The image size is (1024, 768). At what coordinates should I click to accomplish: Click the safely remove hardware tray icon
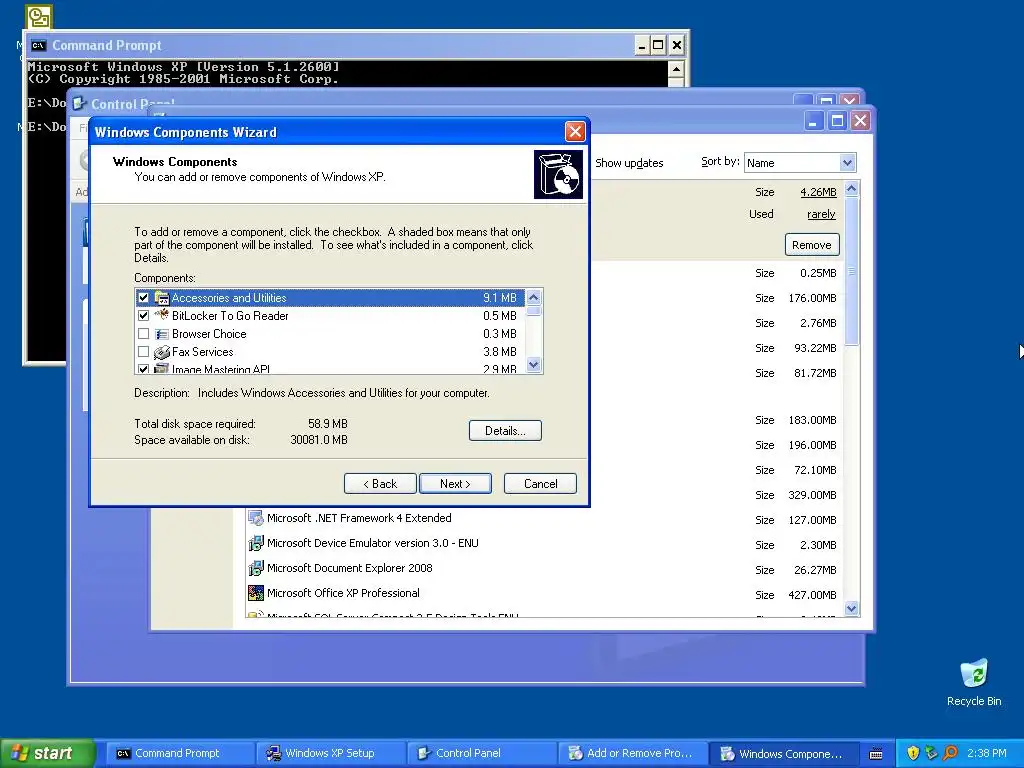point(932,753)
